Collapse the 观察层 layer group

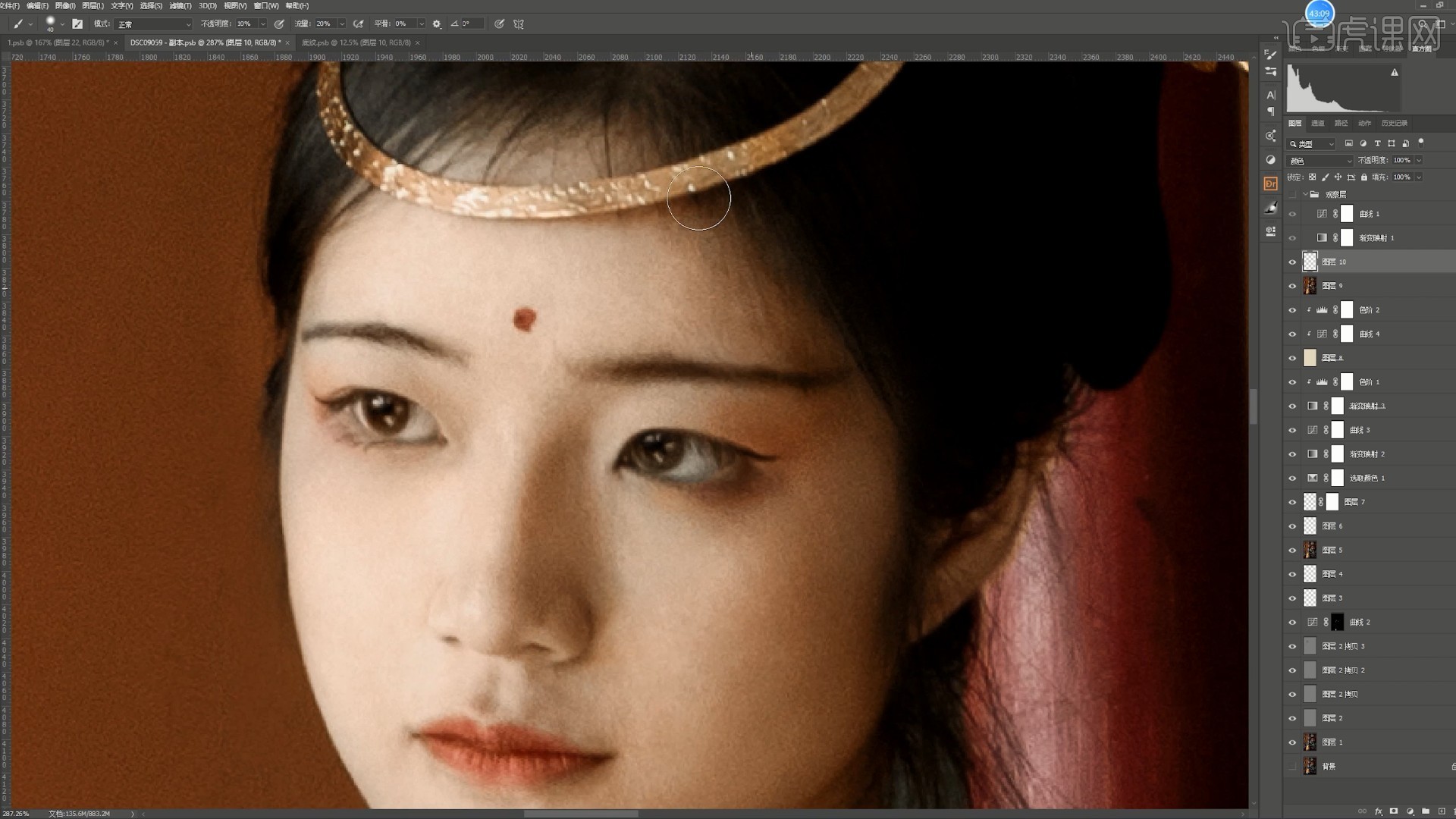tap(1305, 195)
